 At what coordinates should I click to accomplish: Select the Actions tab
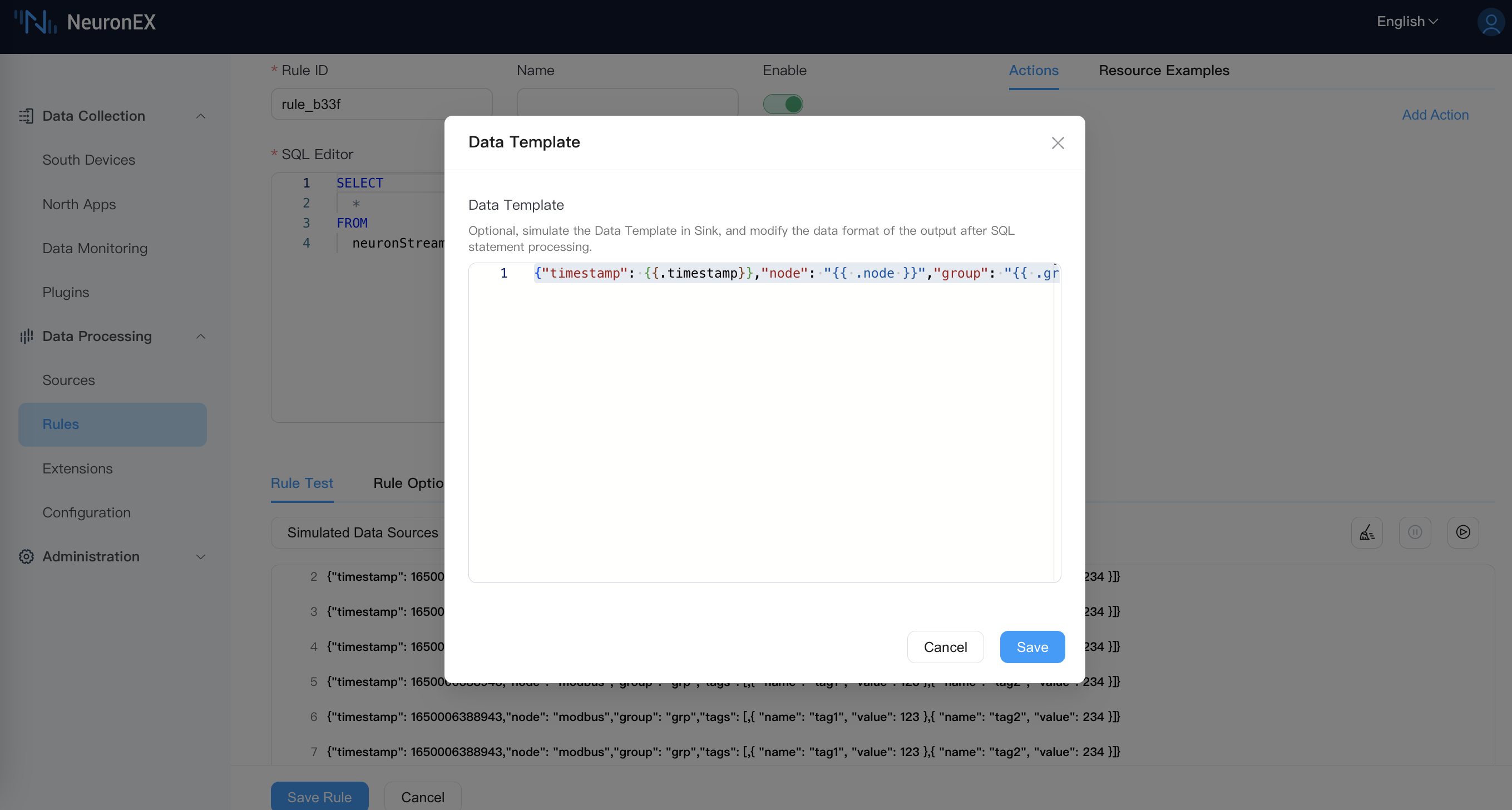point(1033,71)
